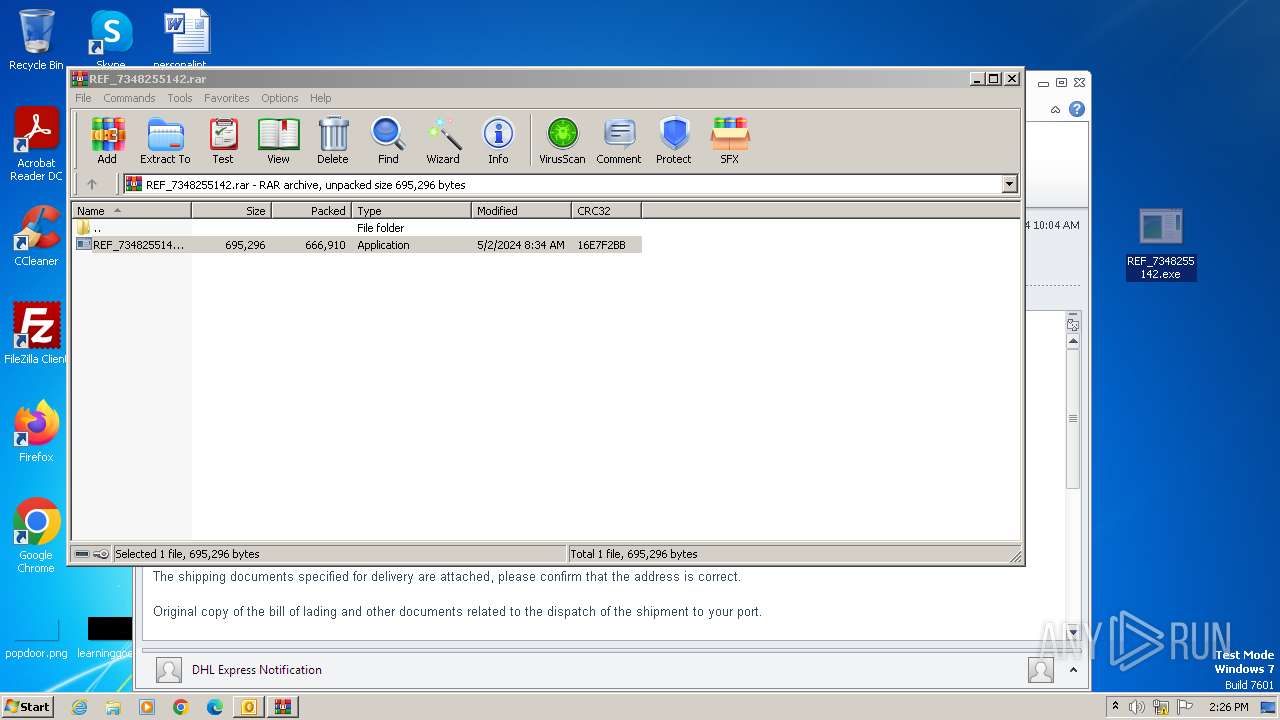Add an archive Comment
The height and width of the screenshot is (720, 1280).
click(x=619, y=141)
